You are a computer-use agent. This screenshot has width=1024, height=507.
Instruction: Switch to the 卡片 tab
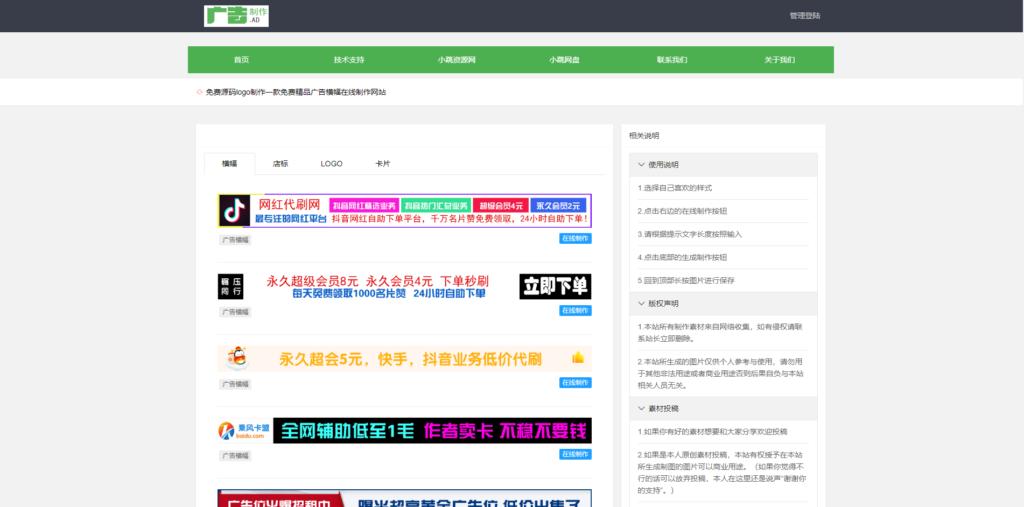(383, 164)
